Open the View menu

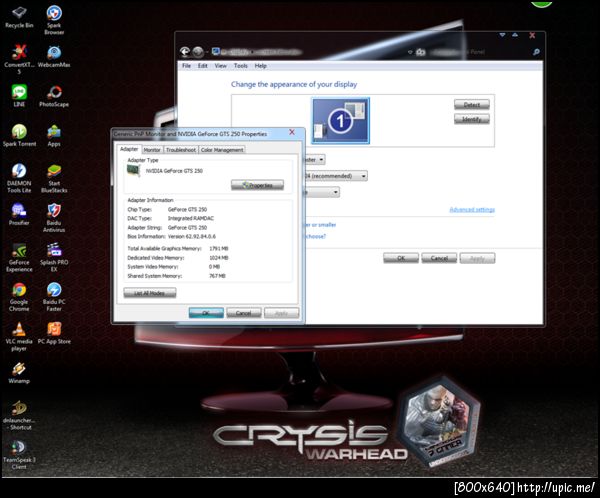pyautogui.click(x=220, y=66)
